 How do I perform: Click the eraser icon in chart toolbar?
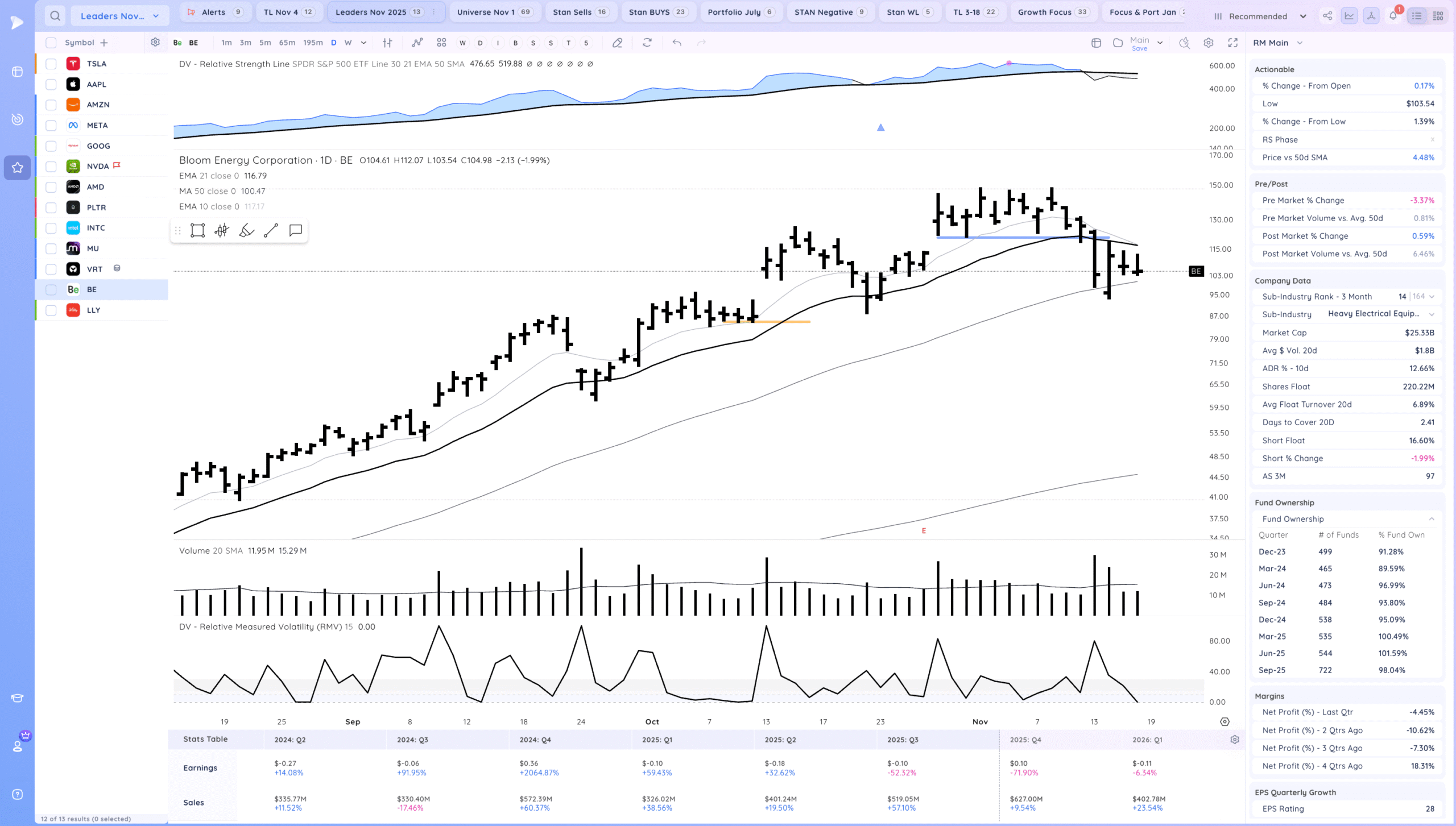[x=617, y=43]
